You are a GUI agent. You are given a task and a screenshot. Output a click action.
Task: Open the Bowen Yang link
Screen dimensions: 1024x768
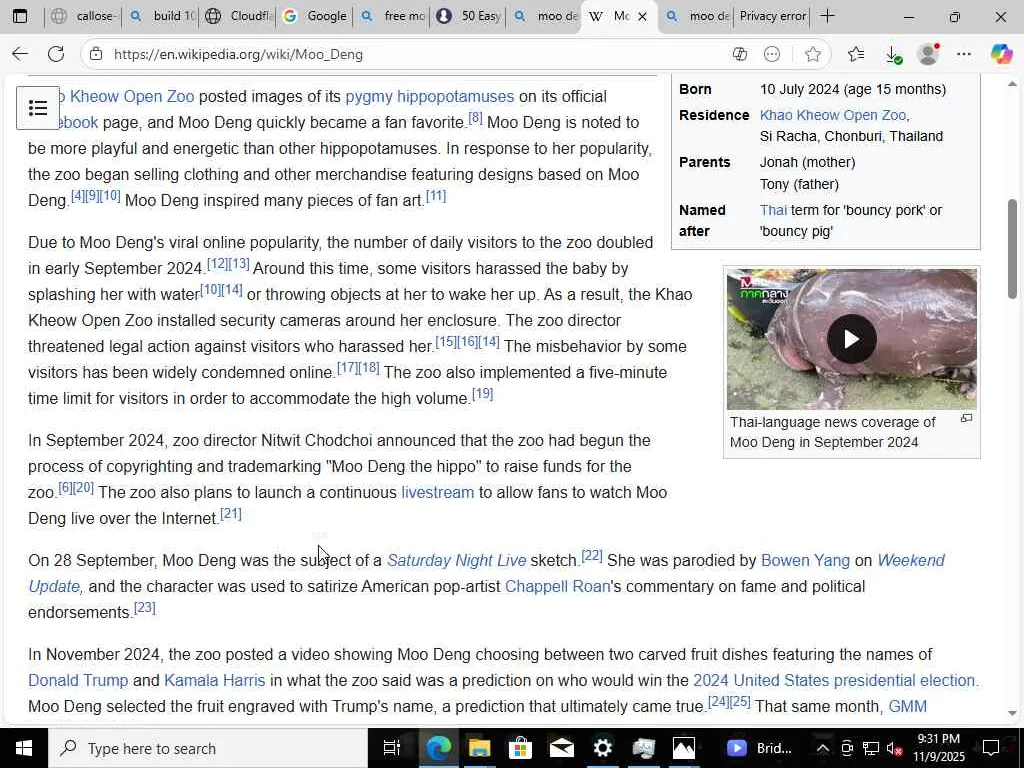[x=805, y=560]
